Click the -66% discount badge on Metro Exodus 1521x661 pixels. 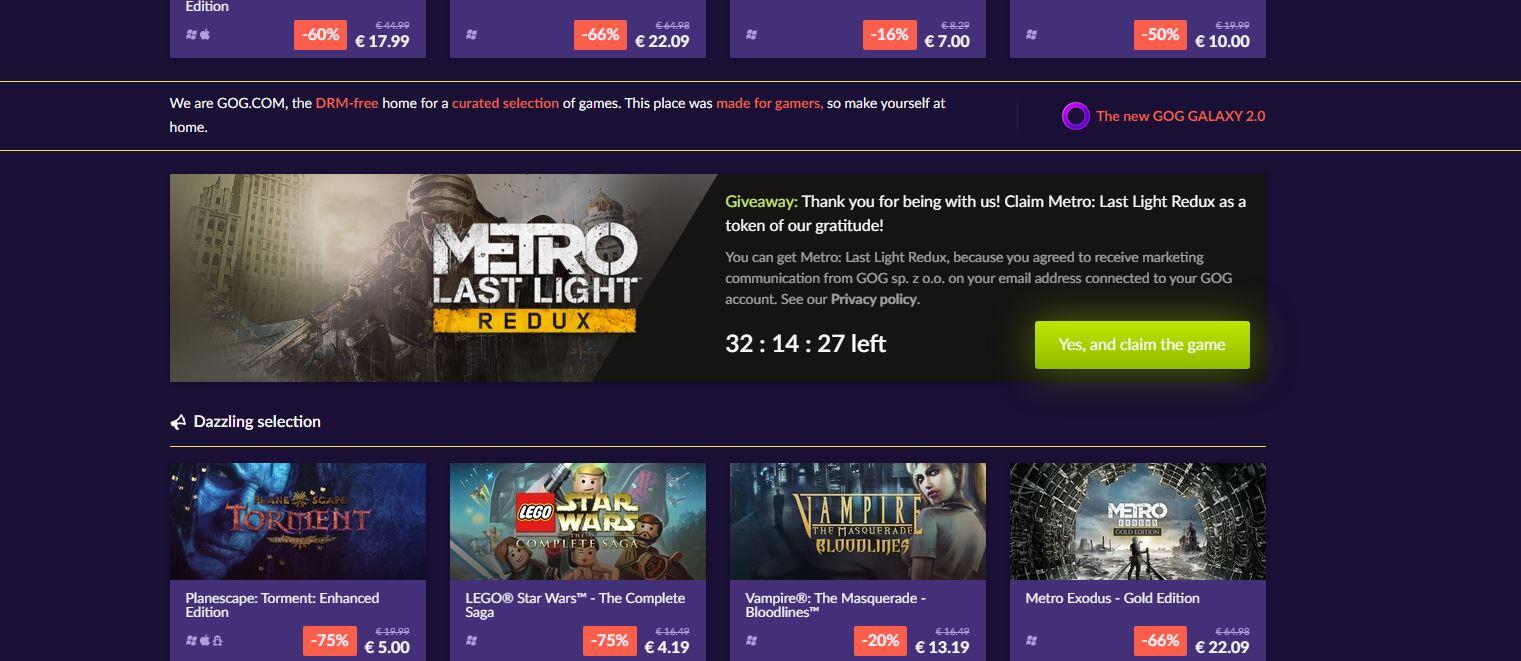coord(1160,640)
